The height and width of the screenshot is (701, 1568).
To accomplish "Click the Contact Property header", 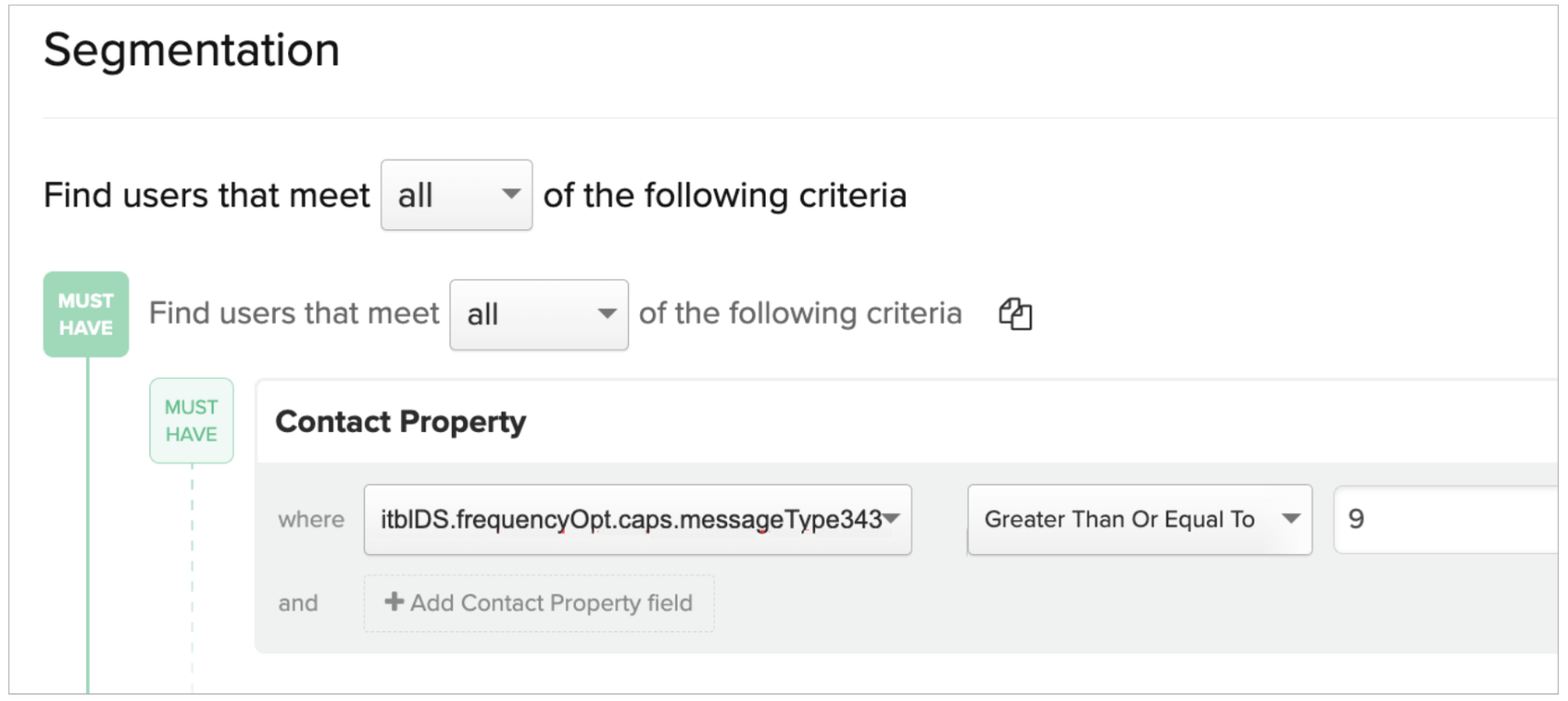I will coord(401,421).
